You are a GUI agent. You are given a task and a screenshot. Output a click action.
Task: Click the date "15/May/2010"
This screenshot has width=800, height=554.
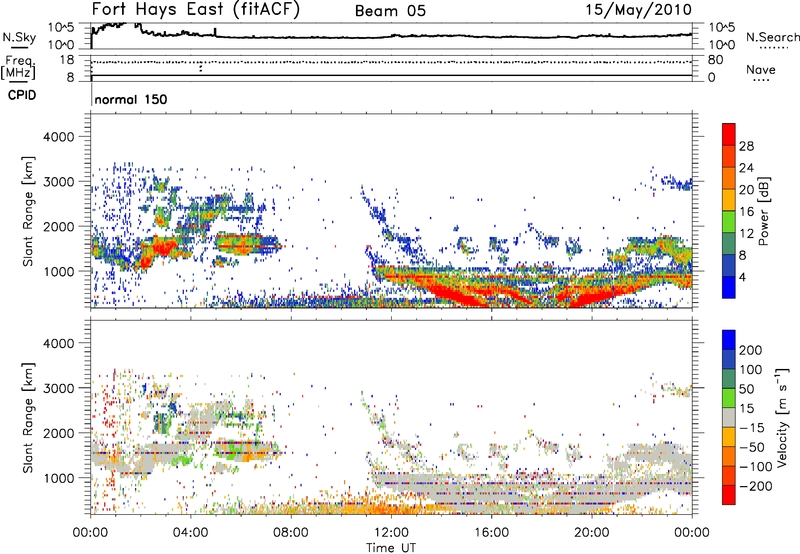pyautogui.click(x=638, y=10)
